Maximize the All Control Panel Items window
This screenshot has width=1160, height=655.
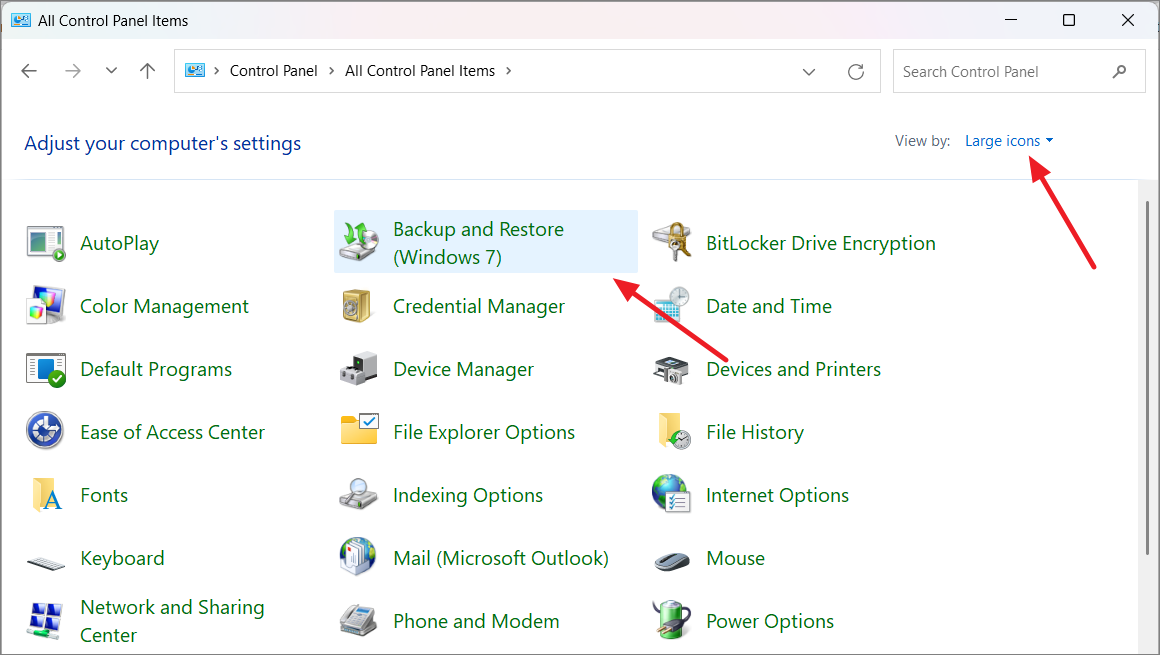pyautogui.click(x=1068, y=20)
